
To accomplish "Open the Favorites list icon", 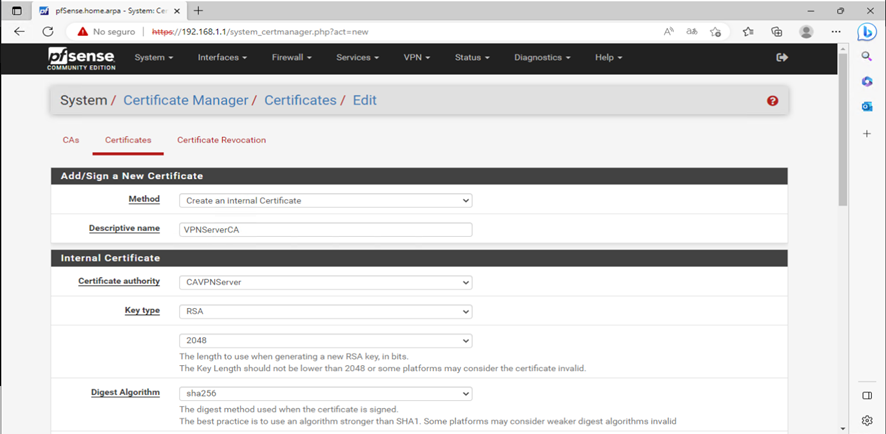I will 748,32.
